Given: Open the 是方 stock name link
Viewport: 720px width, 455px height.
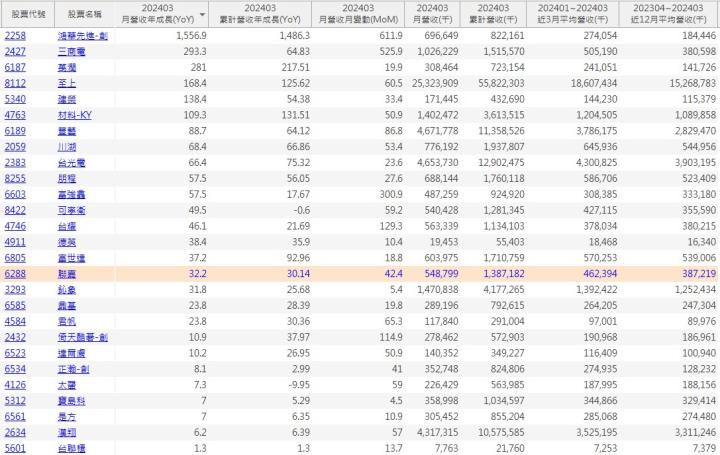Looking at the screenshot, I should tap(67, 417).
